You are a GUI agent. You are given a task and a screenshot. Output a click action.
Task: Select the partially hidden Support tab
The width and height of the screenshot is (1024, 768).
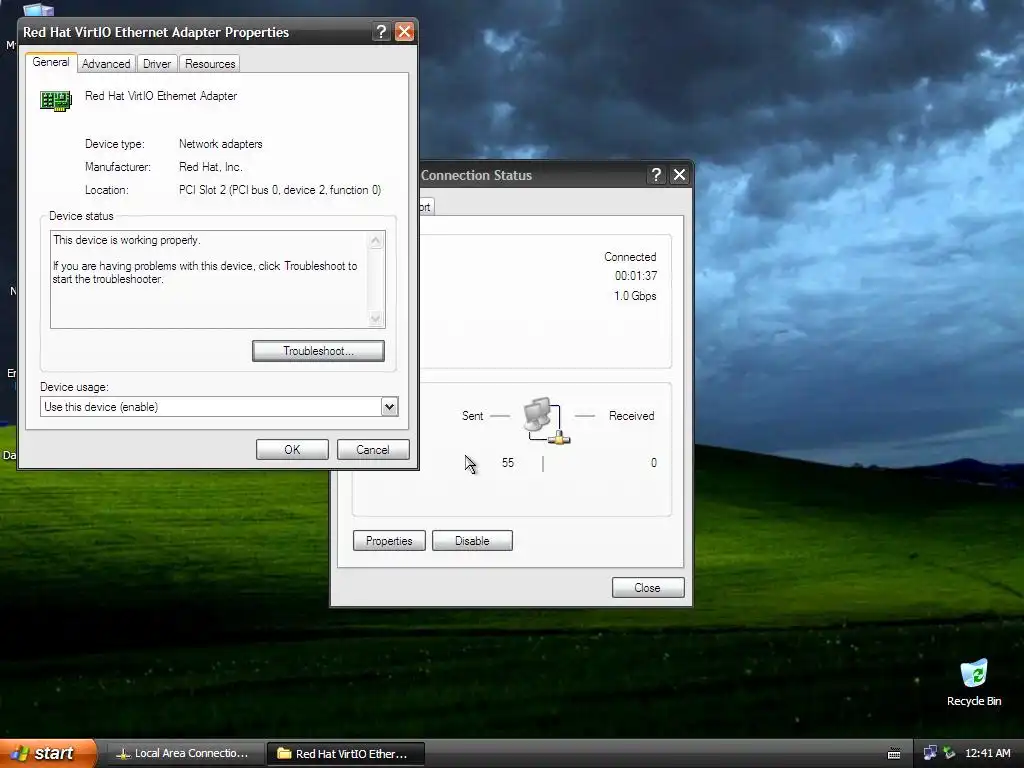(x=426, y=206)
